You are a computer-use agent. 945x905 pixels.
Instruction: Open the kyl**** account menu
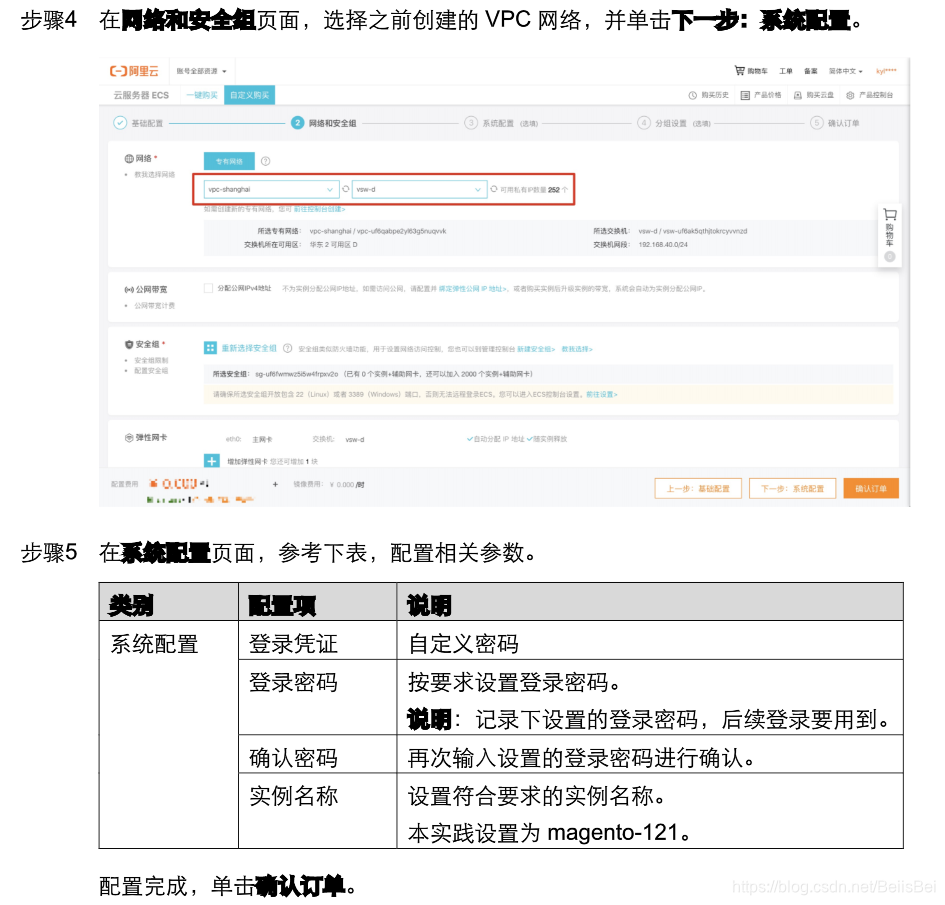pyautogui.click(x=886, y=71)
